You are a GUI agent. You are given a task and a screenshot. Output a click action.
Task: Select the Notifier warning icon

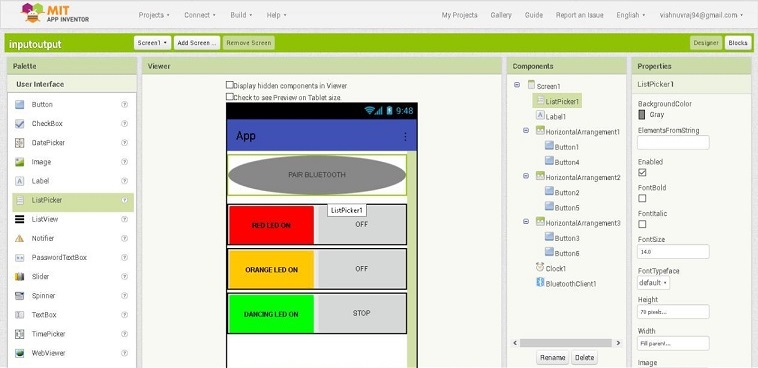pyautogui.click(x=19, y=238)
